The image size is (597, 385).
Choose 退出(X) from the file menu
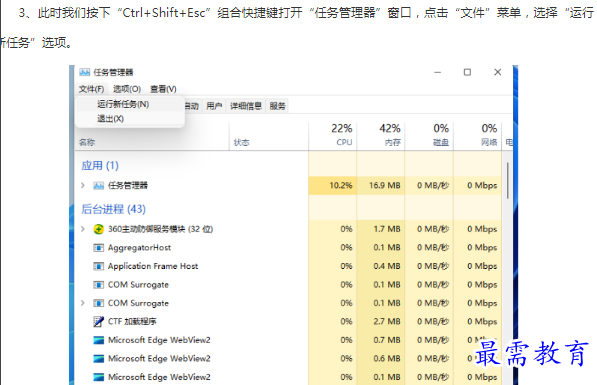tap(110, 119)
